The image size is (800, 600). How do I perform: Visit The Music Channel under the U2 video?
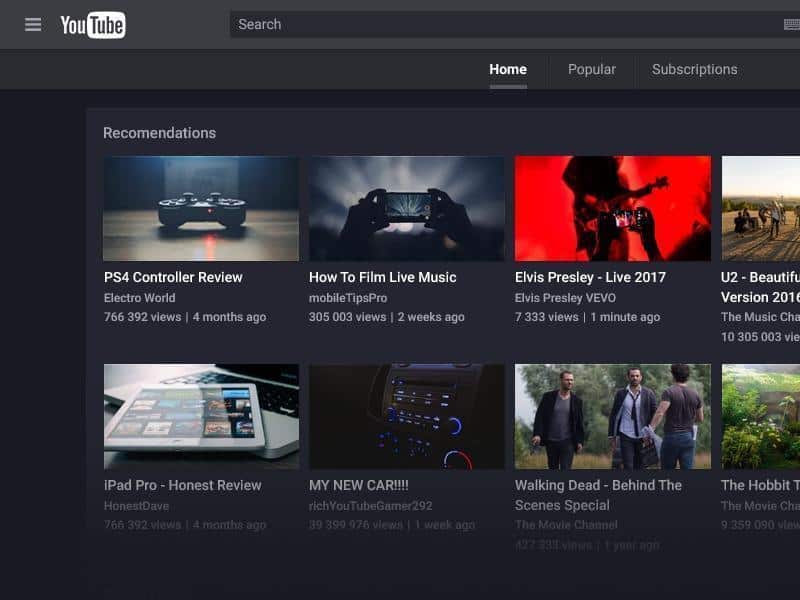(x=760, y=317)
